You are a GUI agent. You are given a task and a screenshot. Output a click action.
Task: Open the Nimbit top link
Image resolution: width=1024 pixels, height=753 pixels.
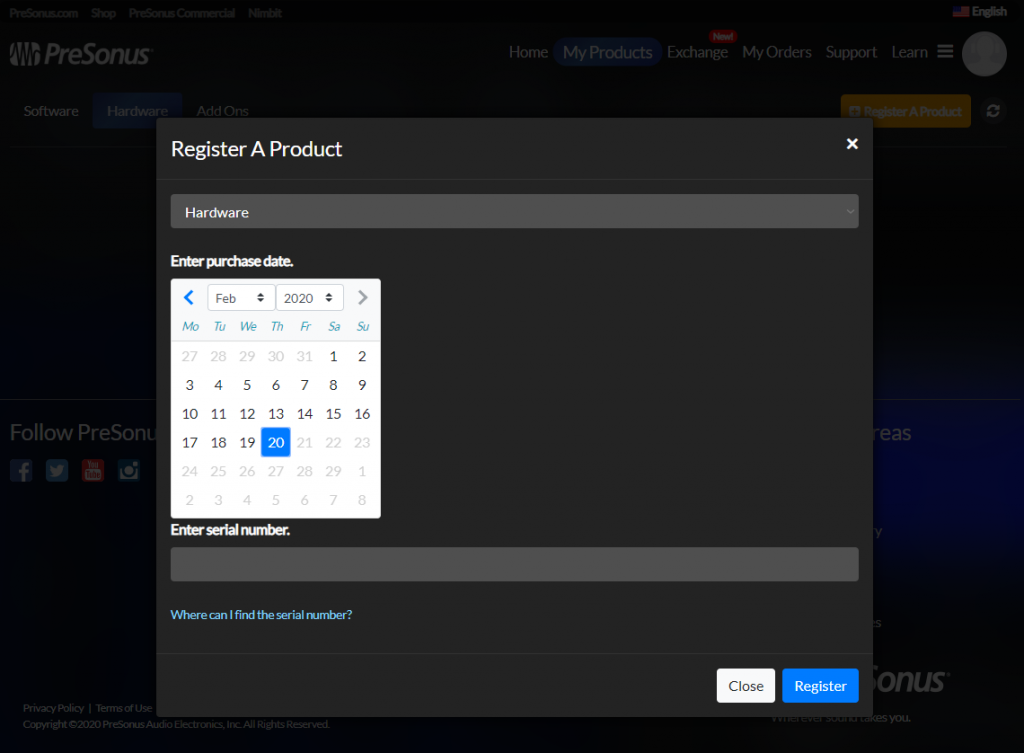(264, 13)
